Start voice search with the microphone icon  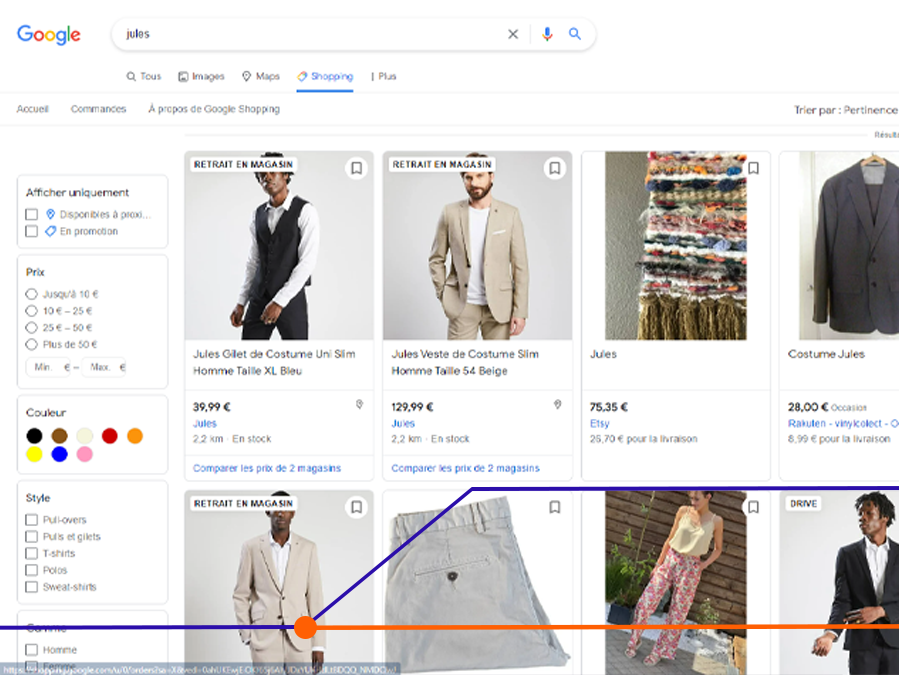tap(547, 34)
